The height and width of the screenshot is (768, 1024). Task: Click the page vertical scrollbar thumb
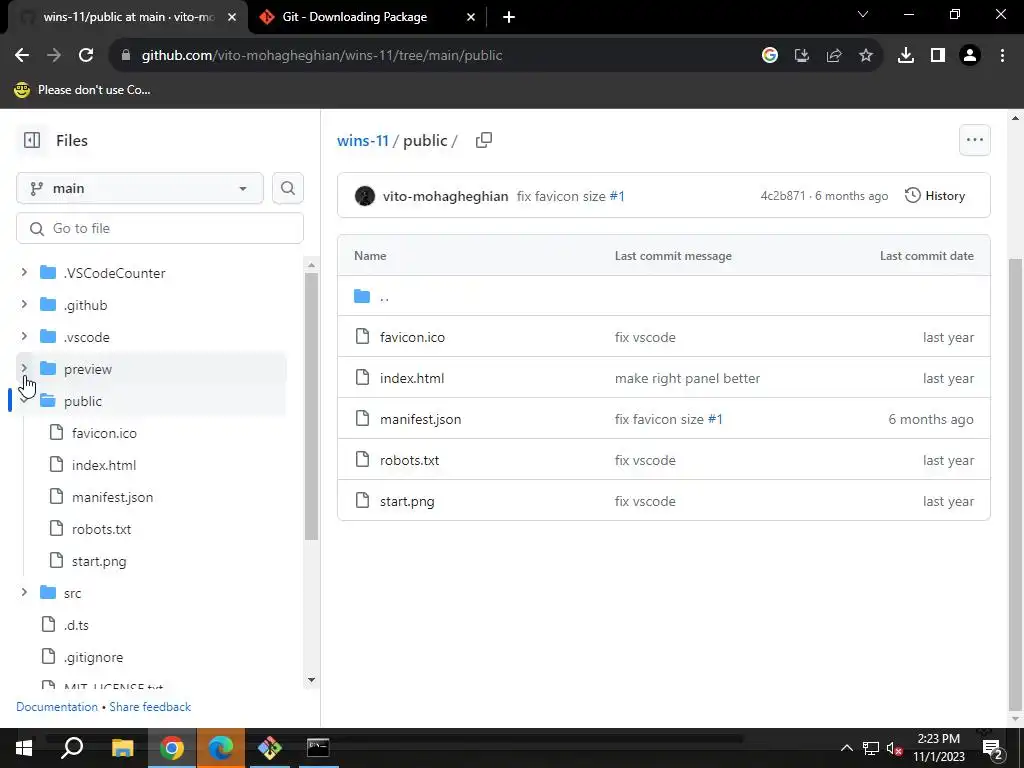[x=1015, y=484]
